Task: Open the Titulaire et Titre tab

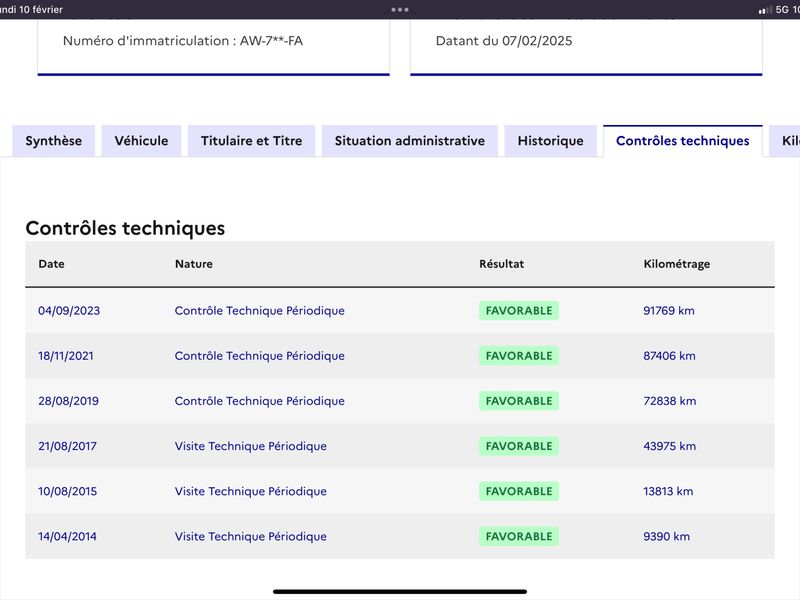Action: pos(252,141)
